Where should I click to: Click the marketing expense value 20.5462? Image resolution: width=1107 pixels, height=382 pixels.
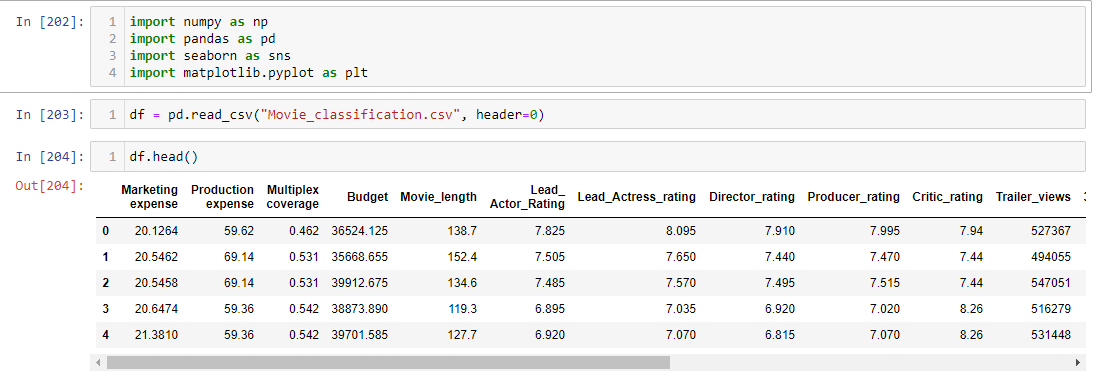tap(156, 257)
